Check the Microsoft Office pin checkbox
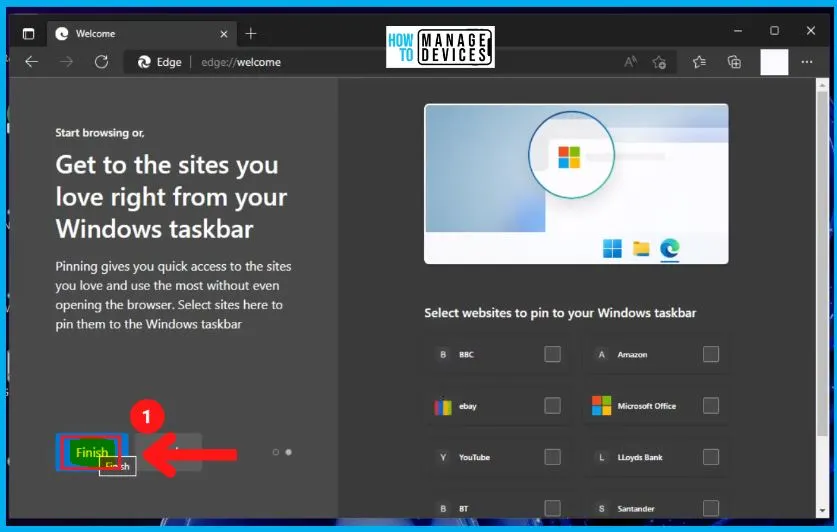837x532 pixels. [711, 406]
